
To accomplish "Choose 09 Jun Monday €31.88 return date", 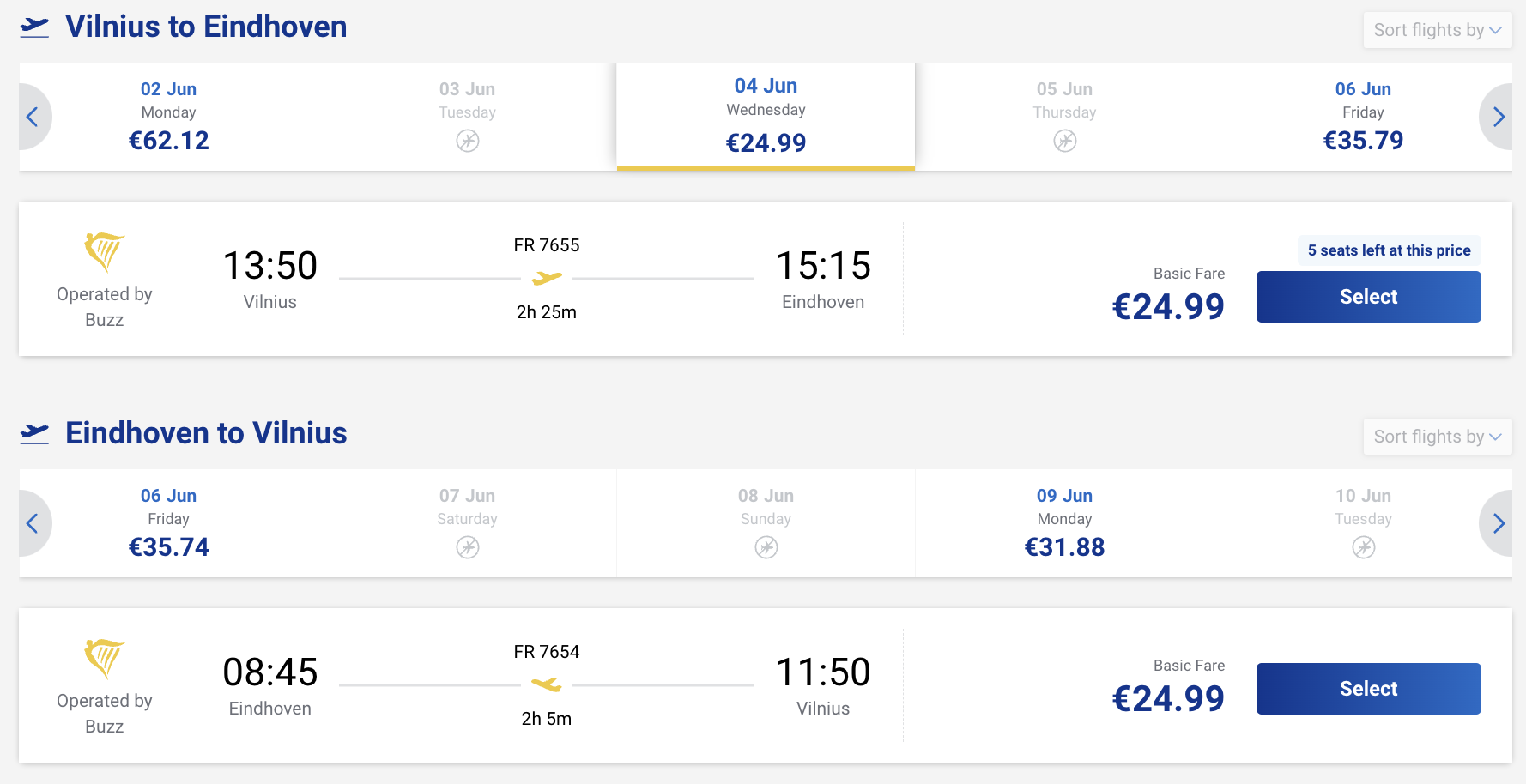I will 1065,523.
